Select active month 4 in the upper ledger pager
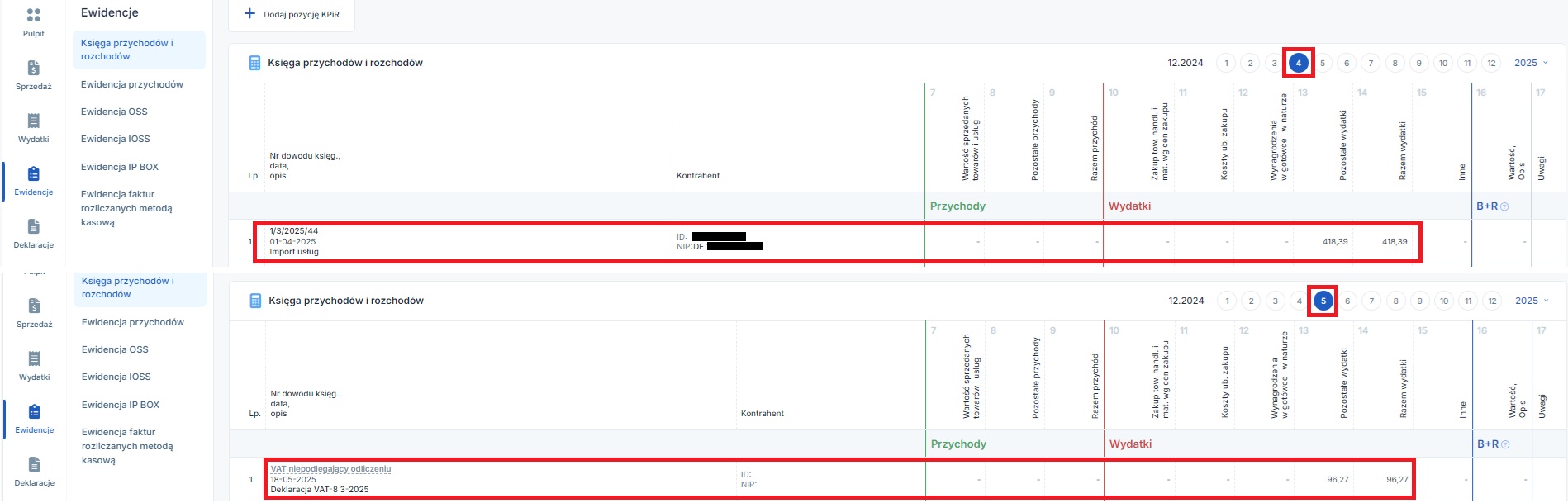Screen dimensions: 1568x503 1299,63
